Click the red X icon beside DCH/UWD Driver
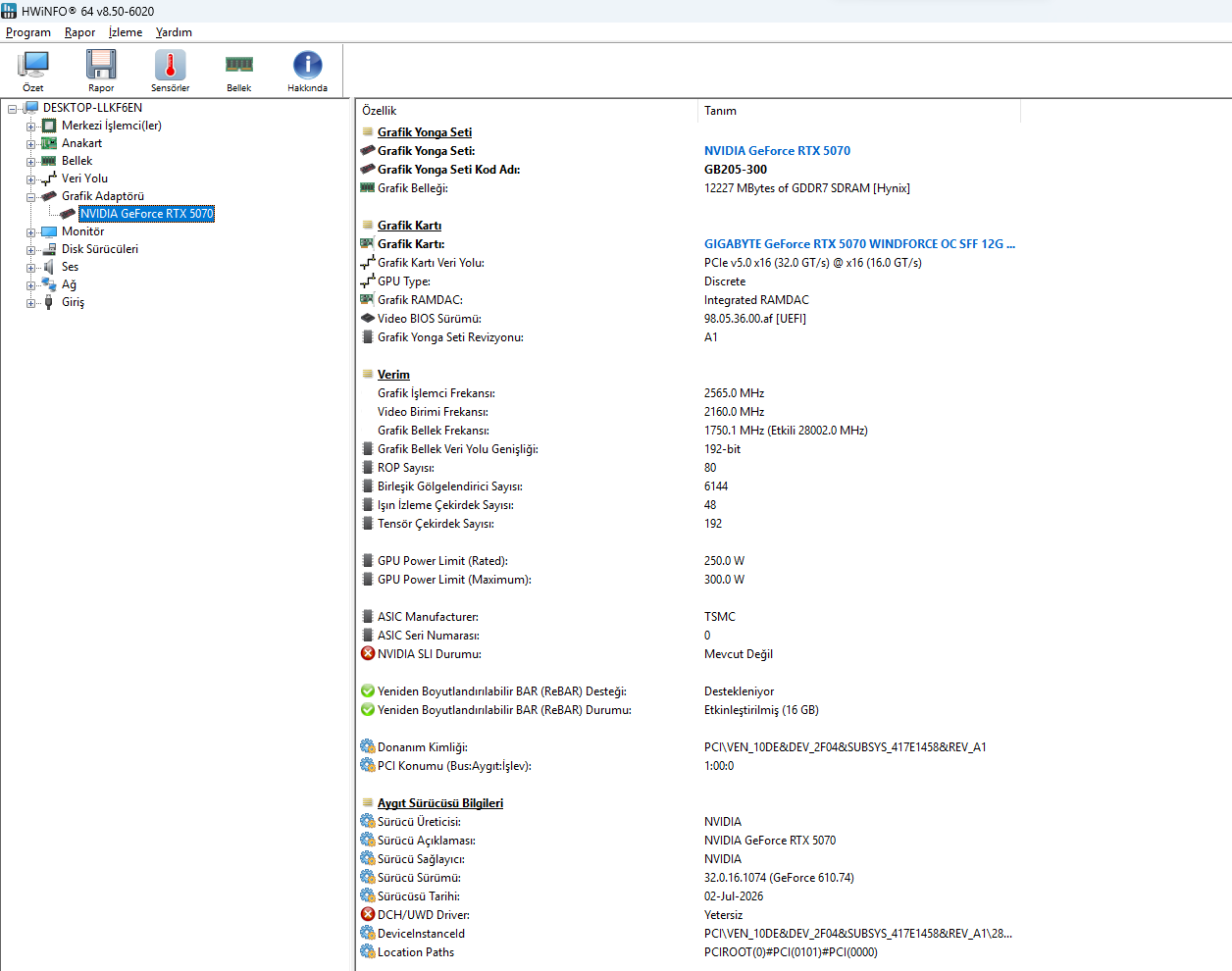The height and width of the screenshot is (971, 1232). click(x=368, y=914)
